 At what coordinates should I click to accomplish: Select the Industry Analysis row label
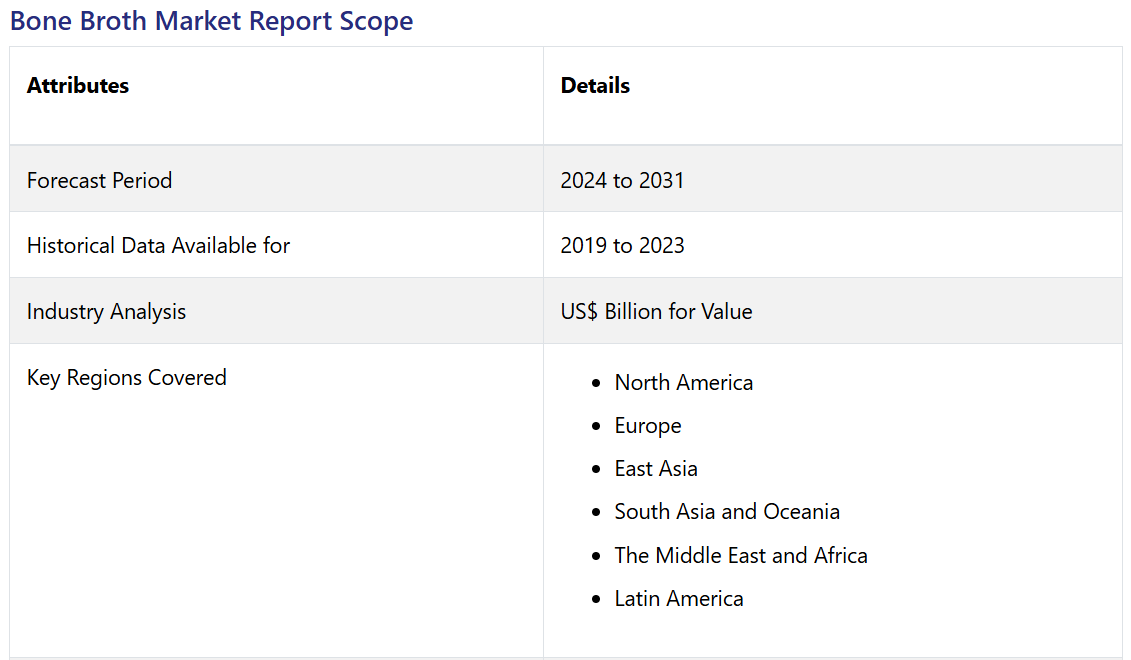click(x=106, y=311)
